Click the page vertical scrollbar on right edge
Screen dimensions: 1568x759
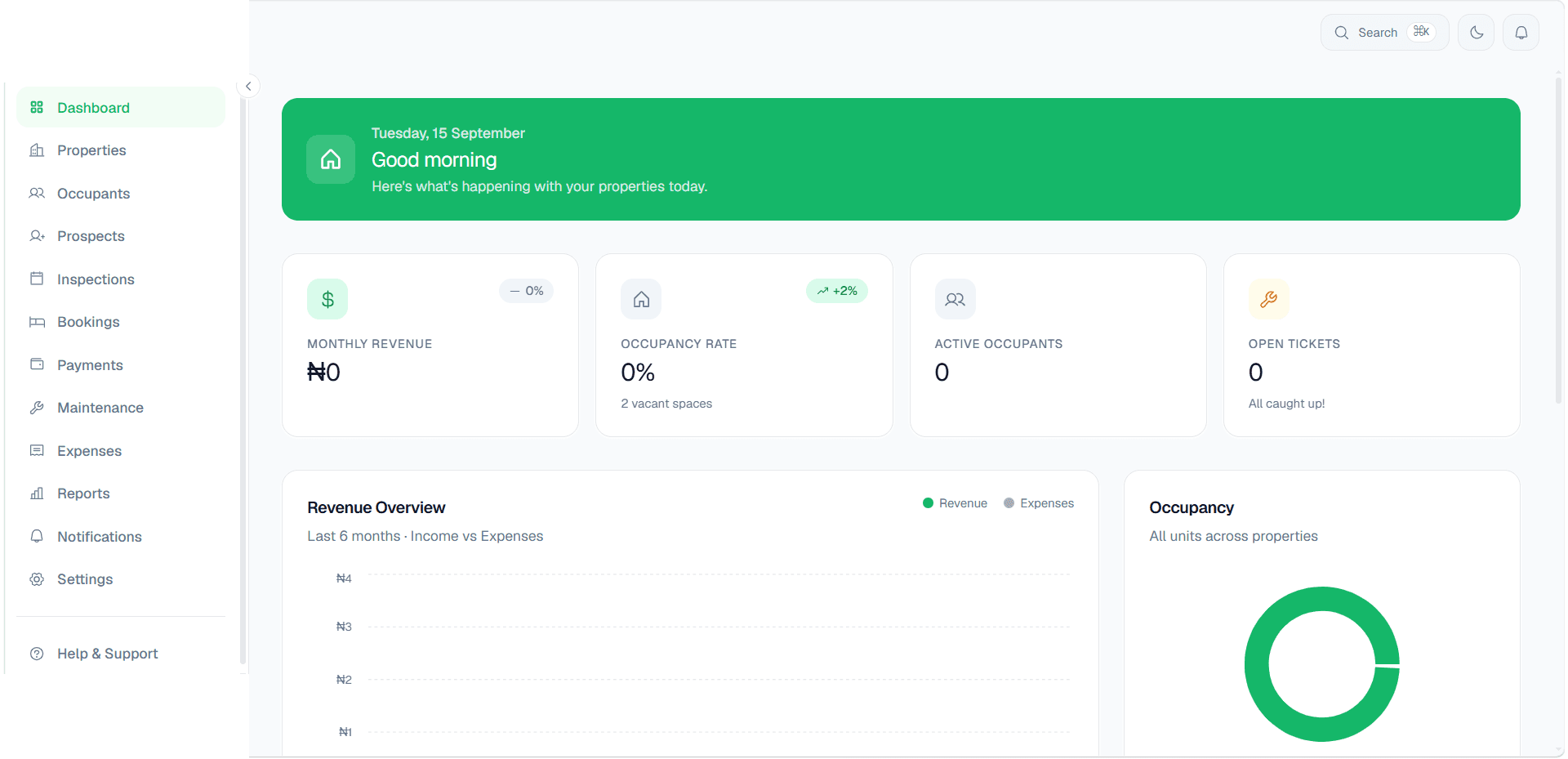[1559, 241]
